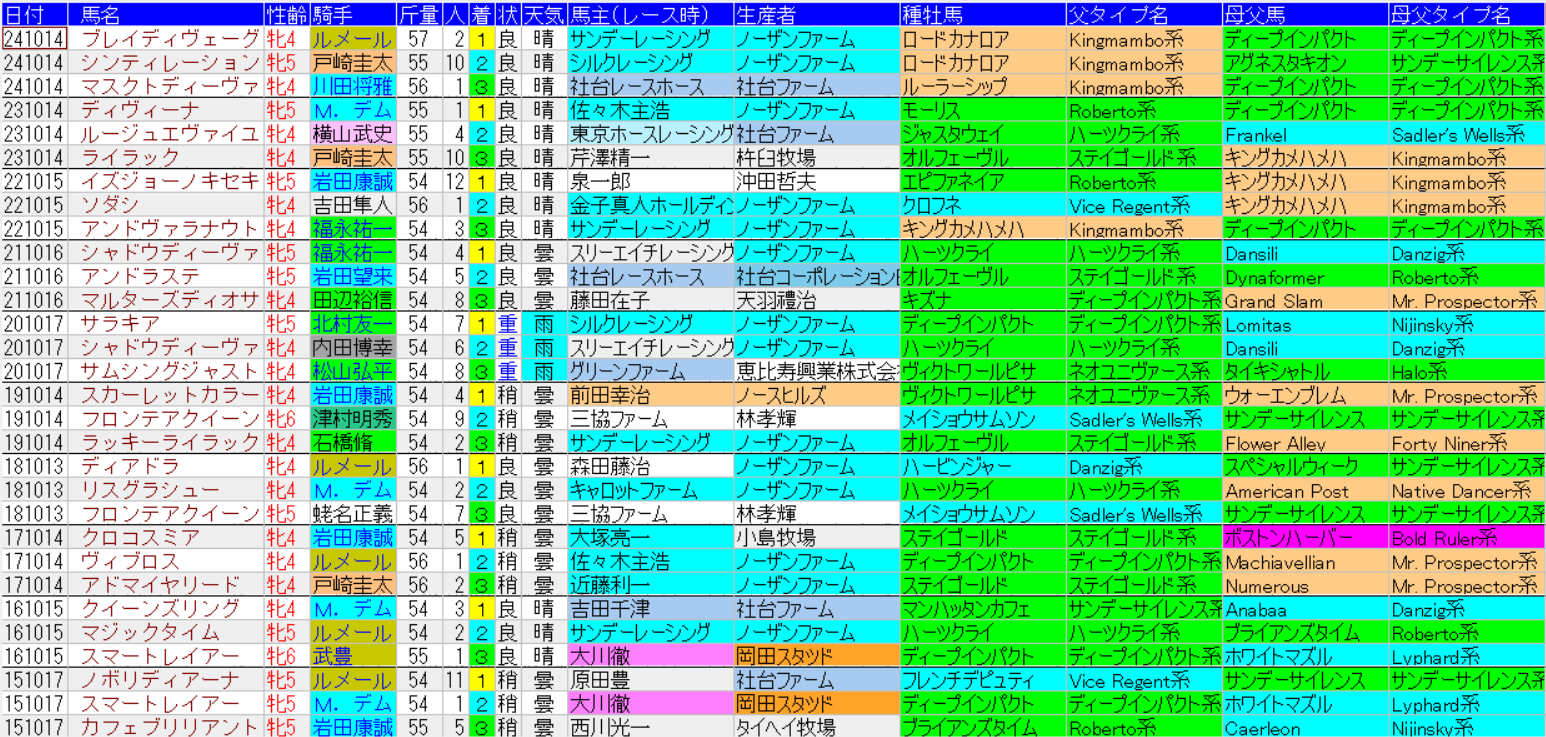Select horse name ライラック
The width and height of the screenshot is (1546, 737).
coord(166,158)
